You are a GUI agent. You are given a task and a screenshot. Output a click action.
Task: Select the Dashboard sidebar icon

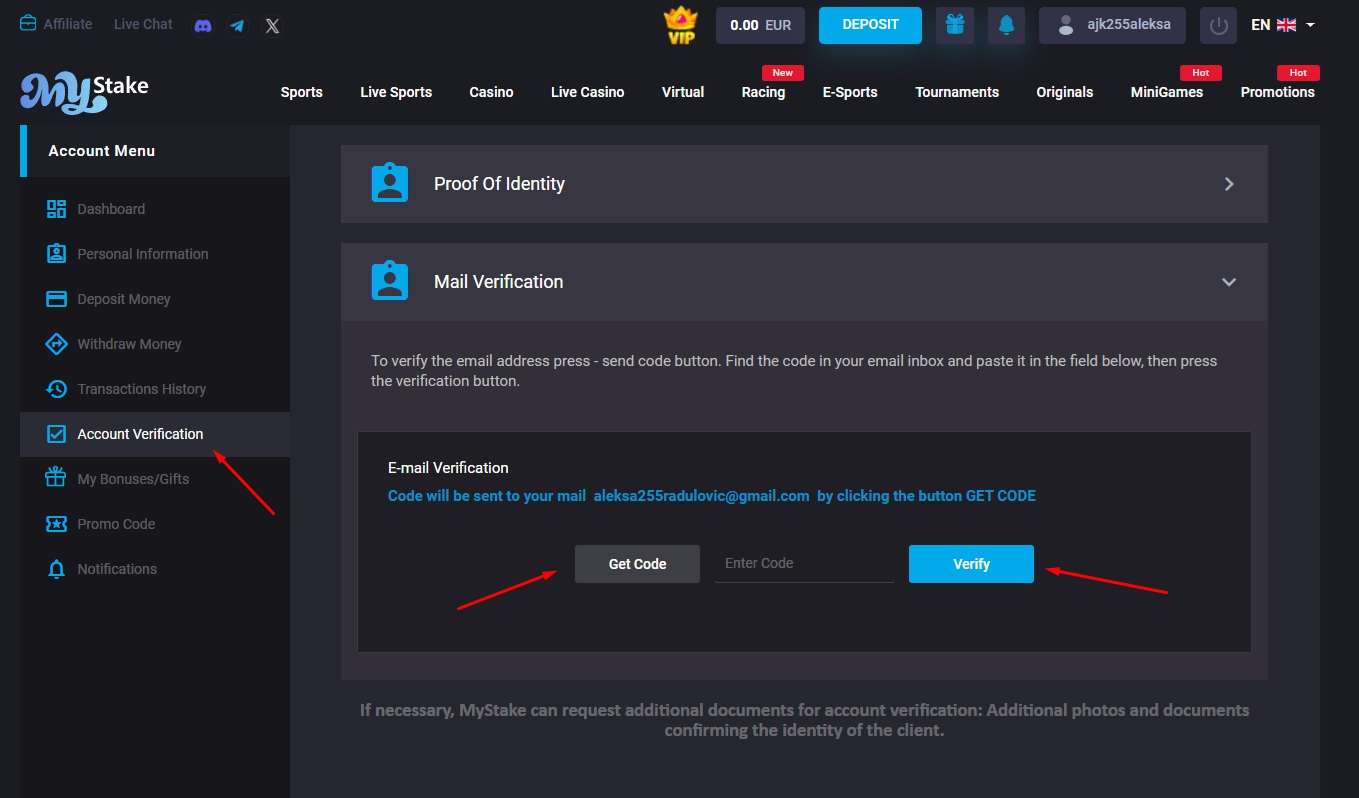(x=56, y=208)
